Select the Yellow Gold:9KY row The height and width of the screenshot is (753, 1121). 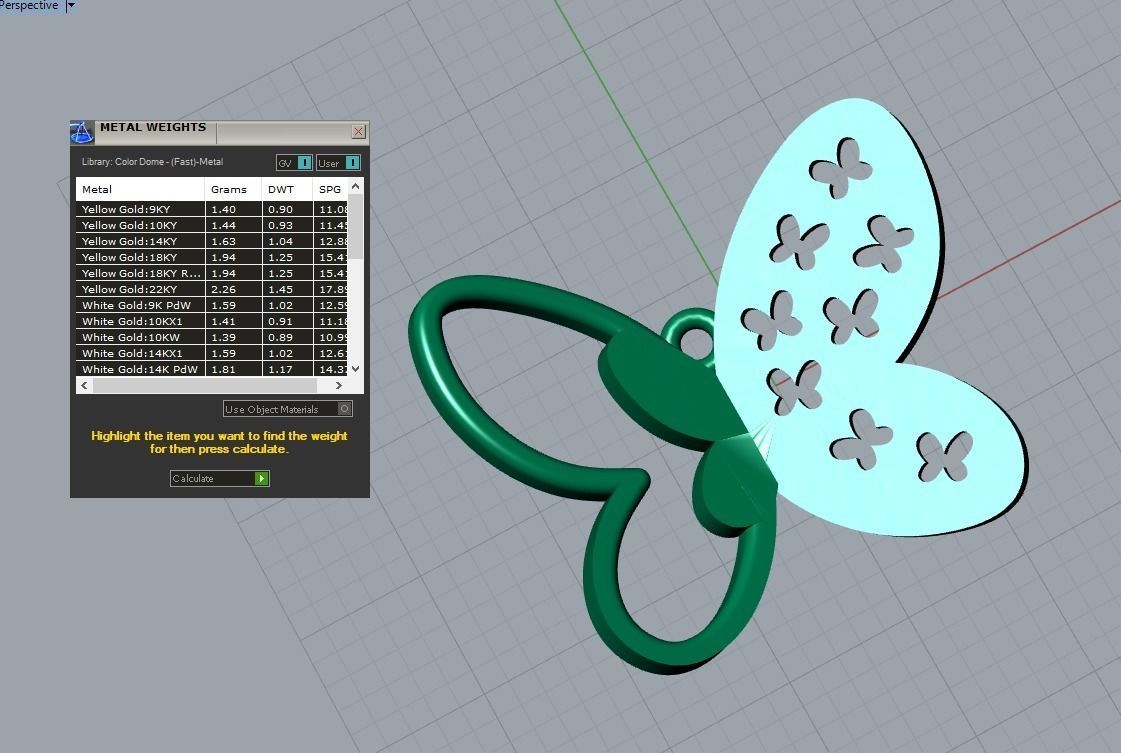[212, 210]
